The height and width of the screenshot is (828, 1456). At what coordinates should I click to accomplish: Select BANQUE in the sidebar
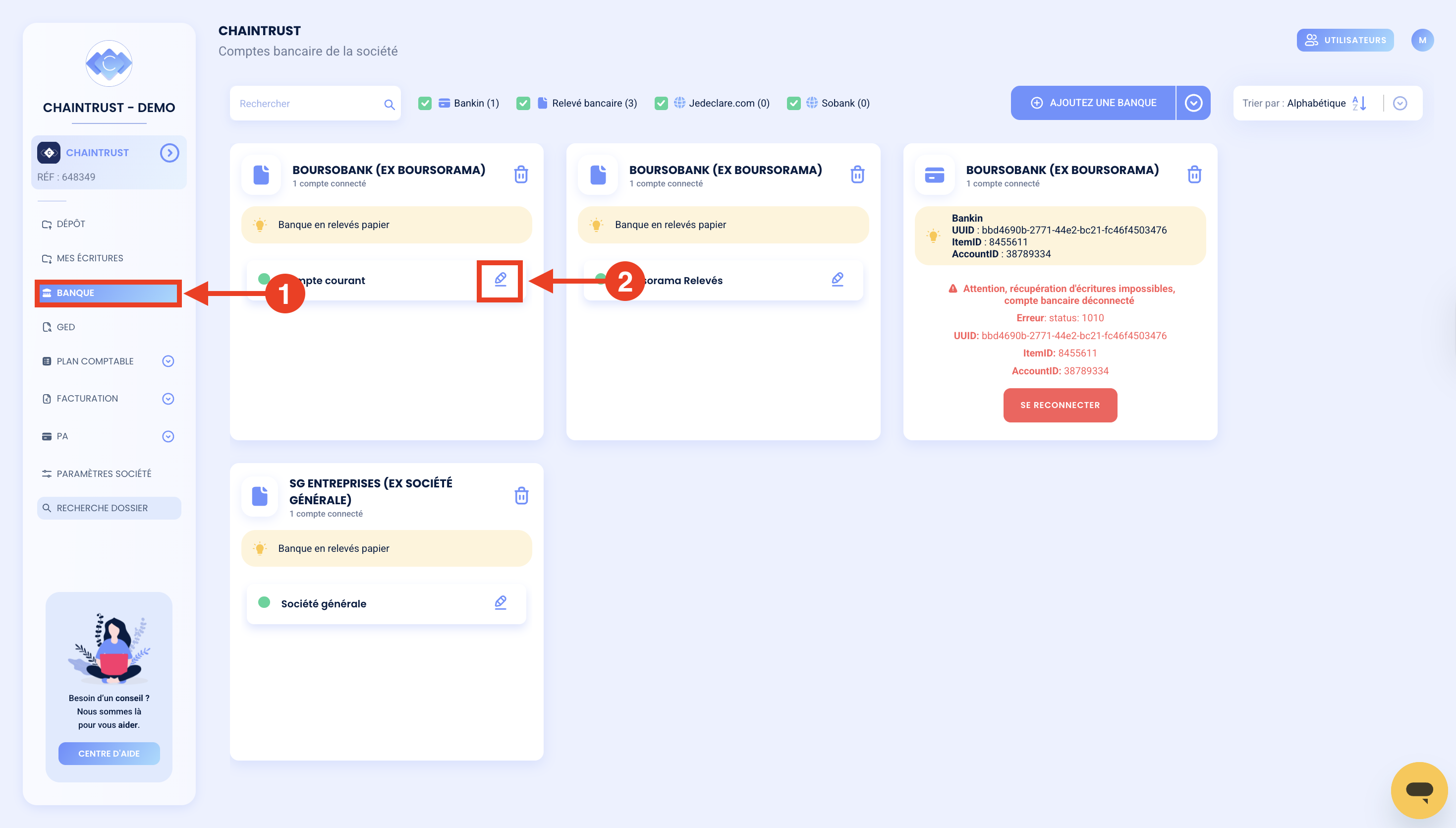click(108, 293)
